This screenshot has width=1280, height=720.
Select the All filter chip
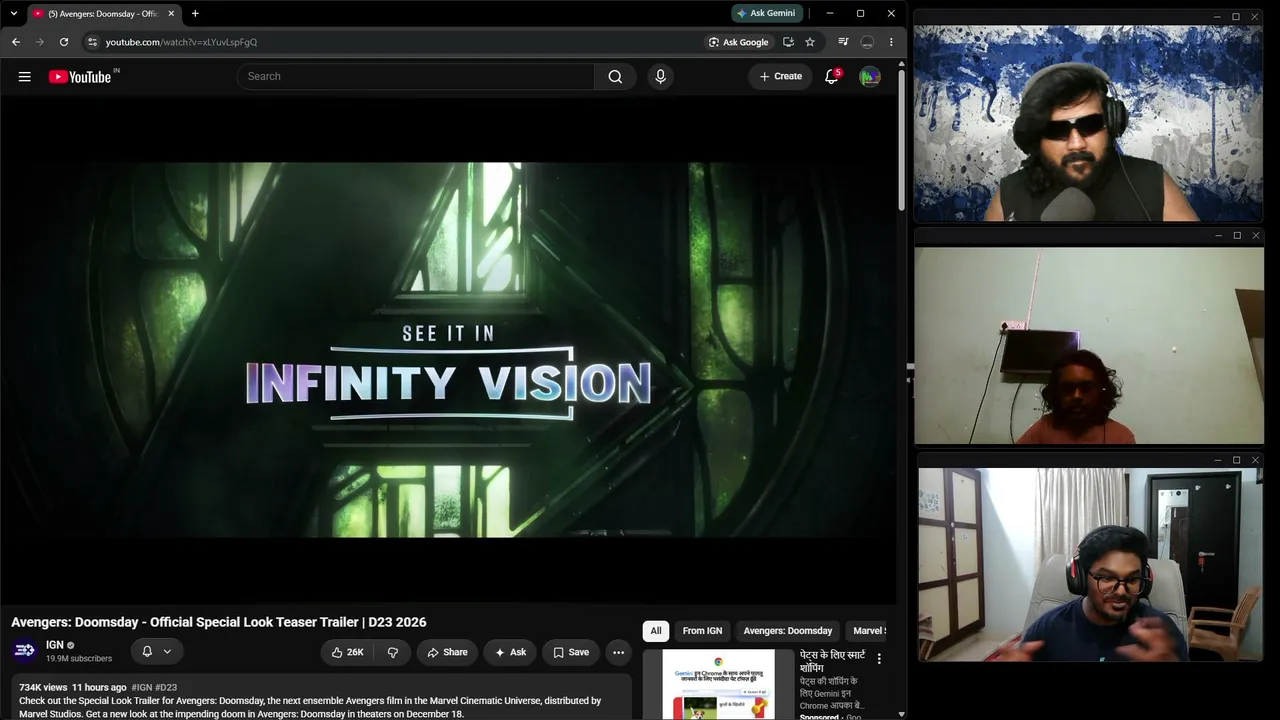pos(656,631)
